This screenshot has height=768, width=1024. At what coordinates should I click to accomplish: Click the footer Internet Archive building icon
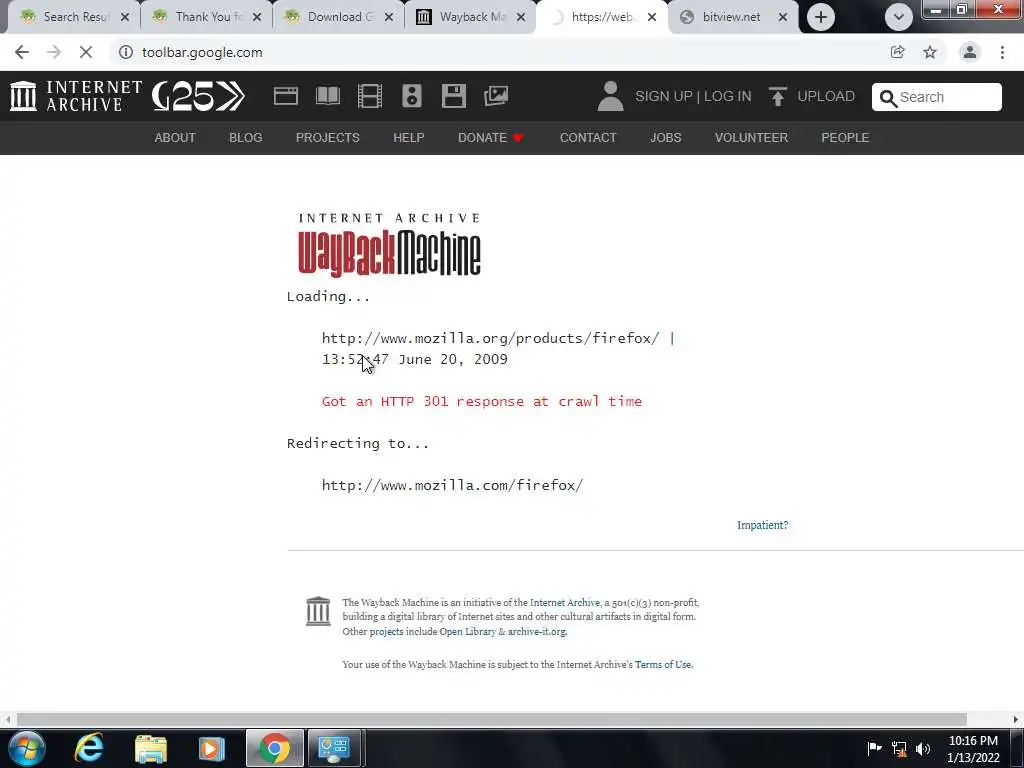tap(318, 611)
